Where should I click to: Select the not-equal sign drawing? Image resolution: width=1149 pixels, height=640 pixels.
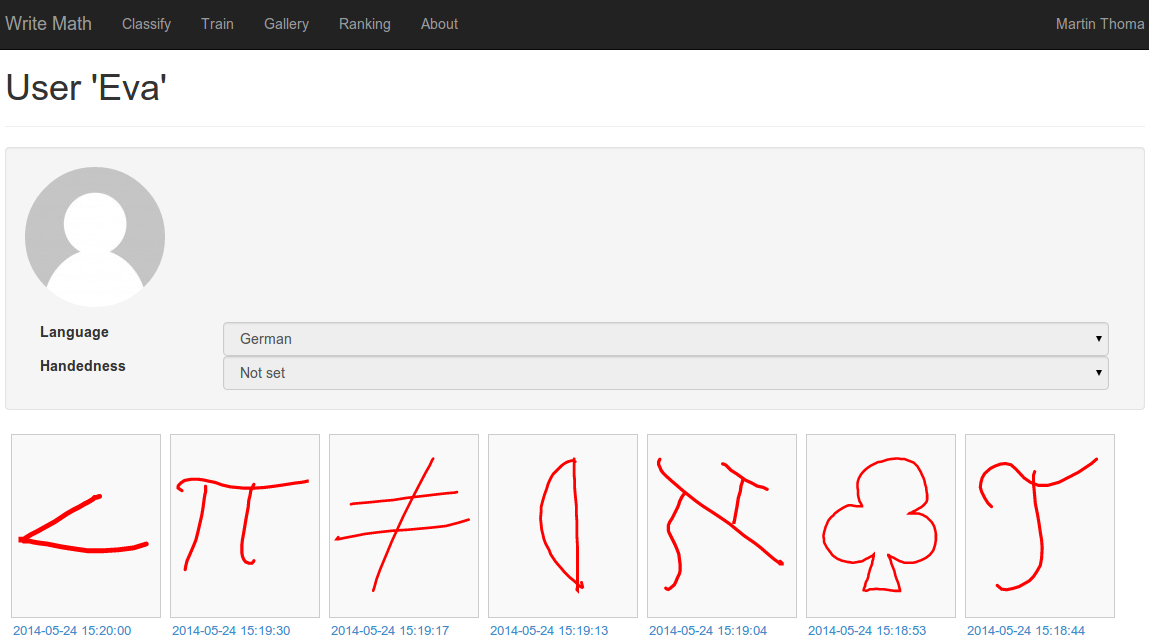(404, 525)
